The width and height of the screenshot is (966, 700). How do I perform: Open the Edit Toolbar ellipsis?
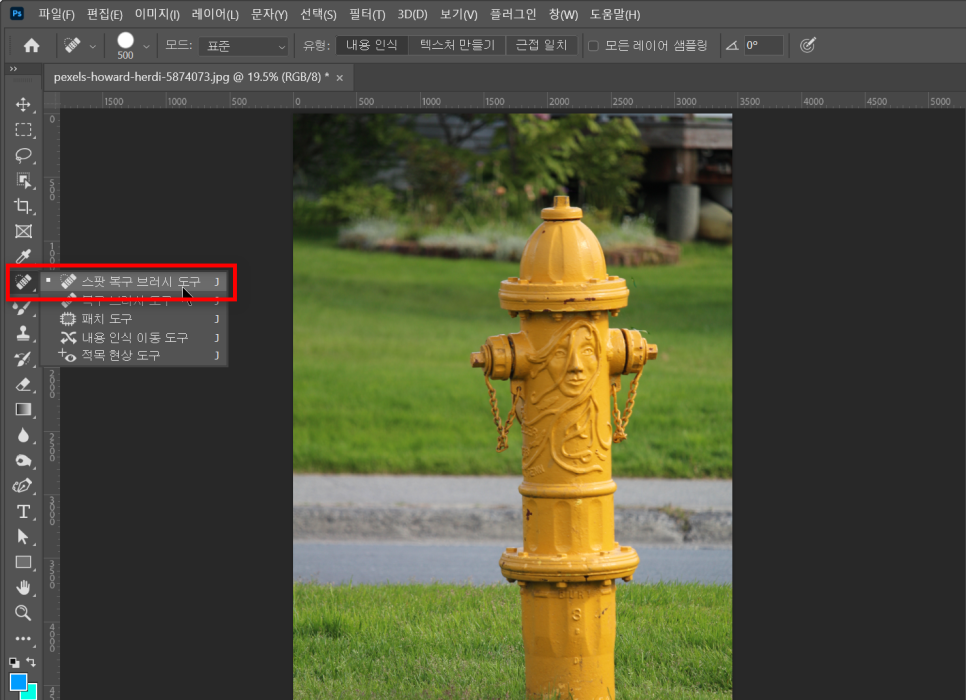[23, 638]
